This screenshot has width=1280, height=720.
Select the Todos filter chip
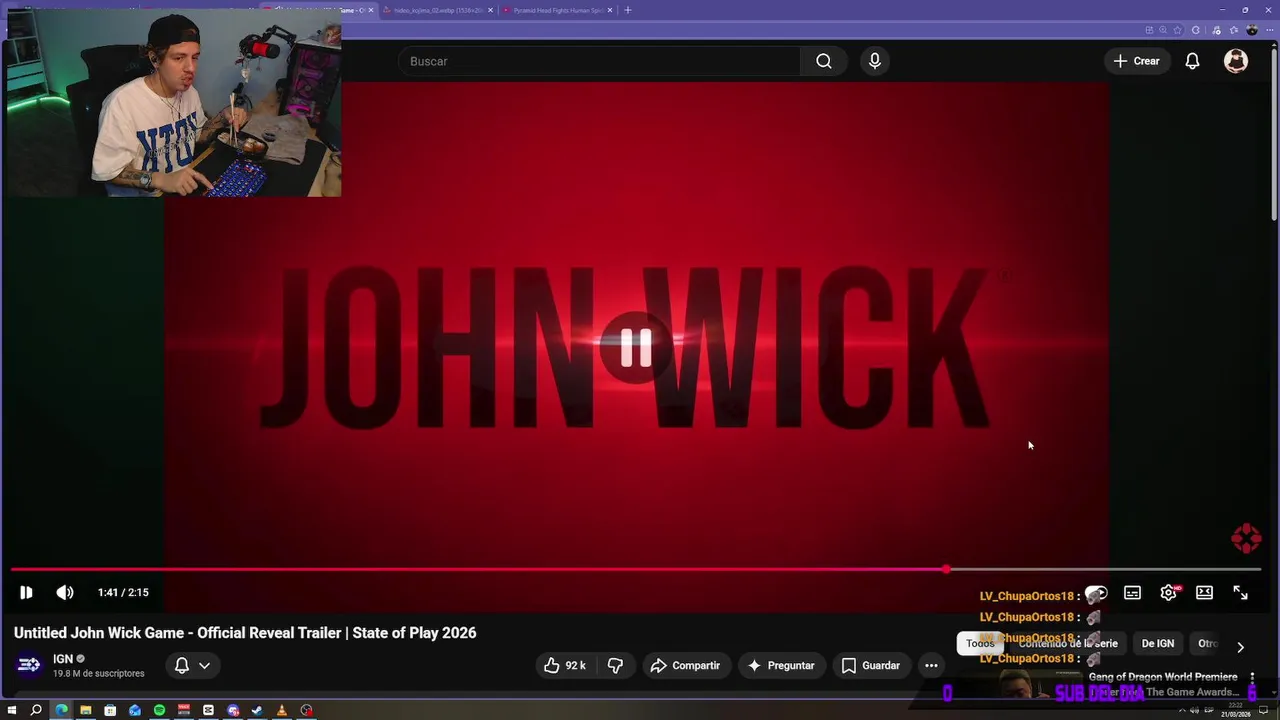click(980, 643)
